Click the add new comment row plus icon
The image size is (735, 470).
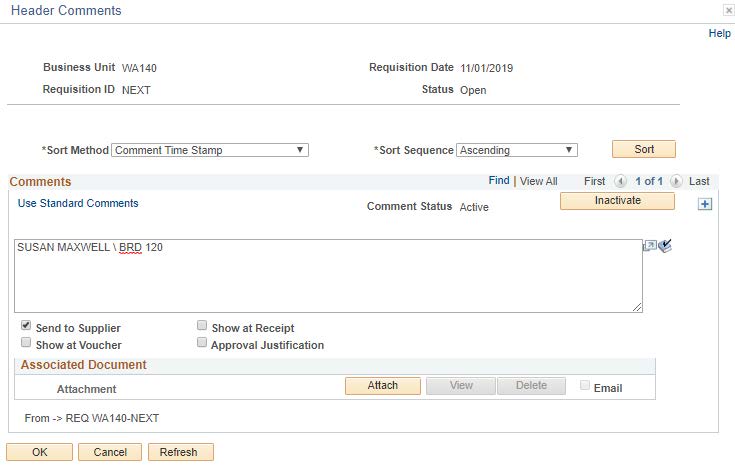[x=704, y=204]
